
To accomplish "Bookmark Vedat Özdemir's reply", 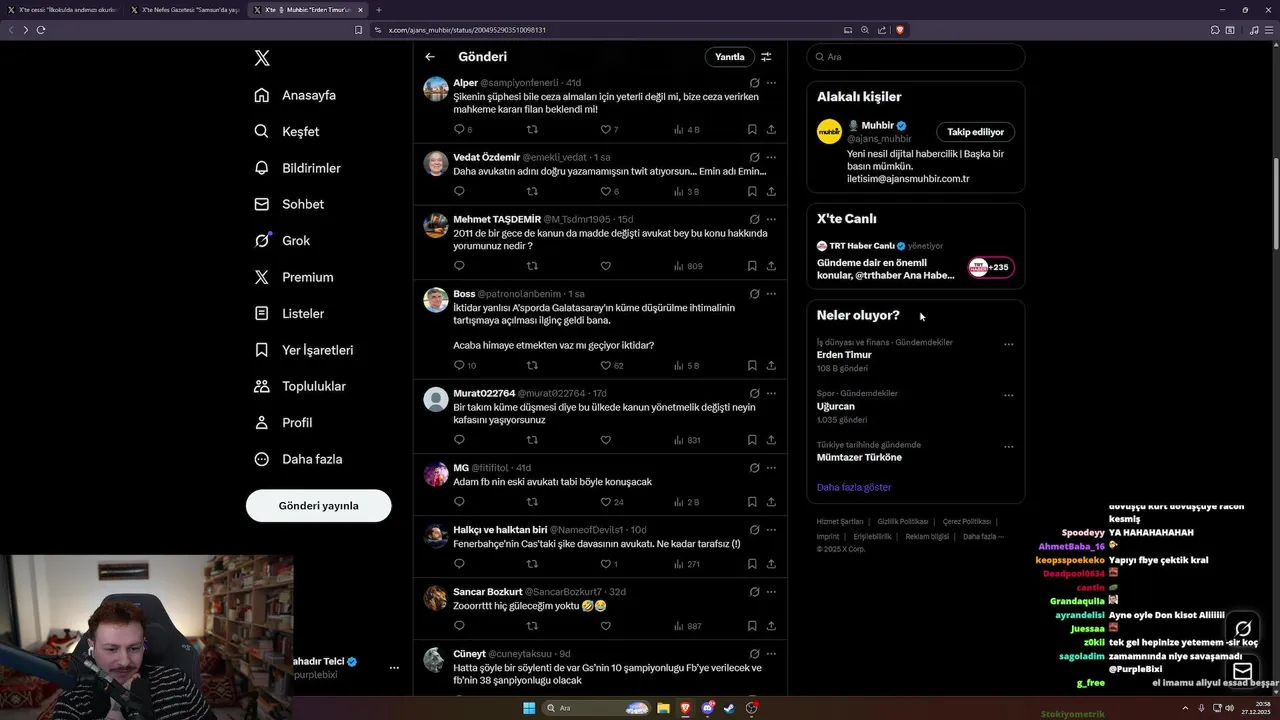I will click(x=752, y=191).
